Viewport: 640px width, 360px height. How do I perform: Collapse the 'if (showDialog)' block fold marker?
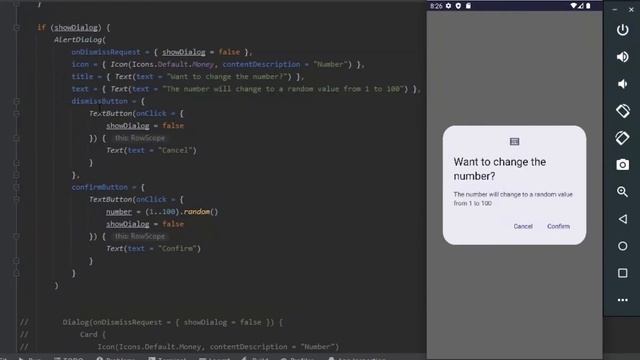17,28
